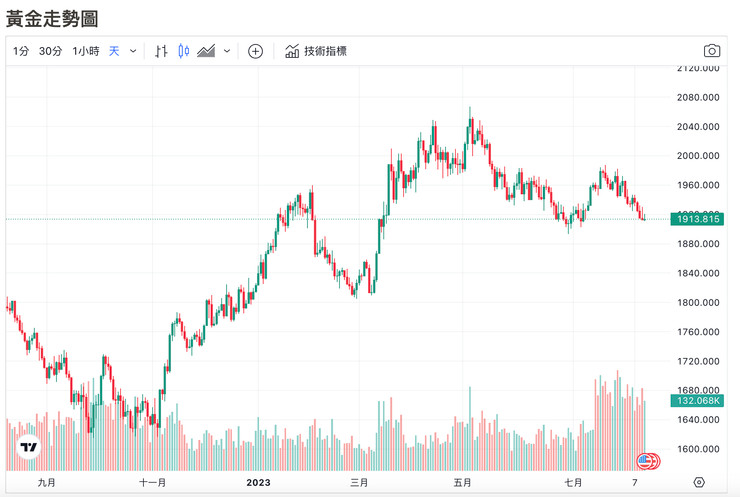Open chart settings hexagon icon
The image size is (740, 497).
pyautogui.click(x=699, y=482)
